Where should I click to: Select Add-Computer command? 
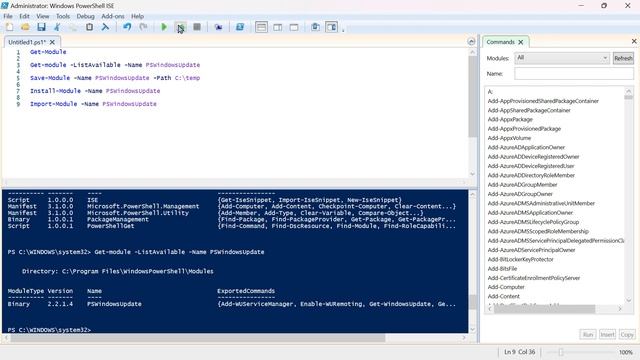(506, 287)
